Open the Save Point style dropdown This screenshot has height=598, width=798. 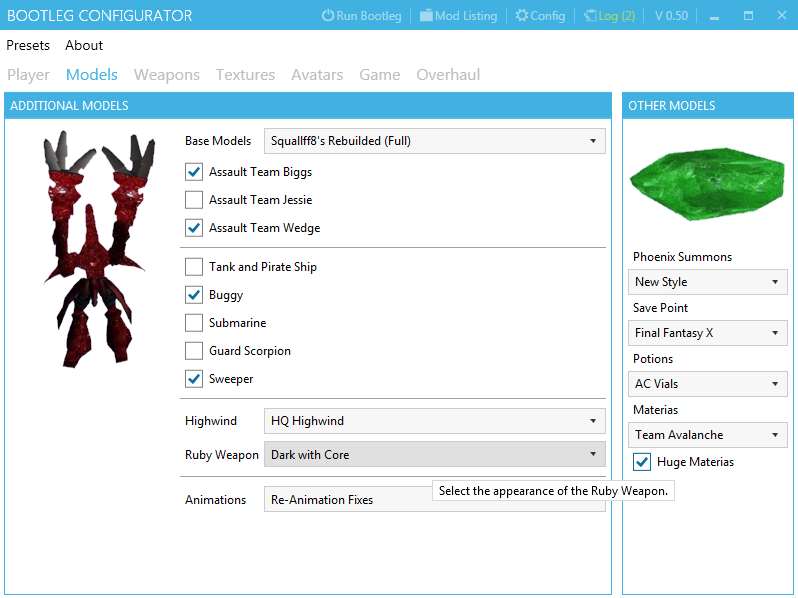tap(708, 333)
